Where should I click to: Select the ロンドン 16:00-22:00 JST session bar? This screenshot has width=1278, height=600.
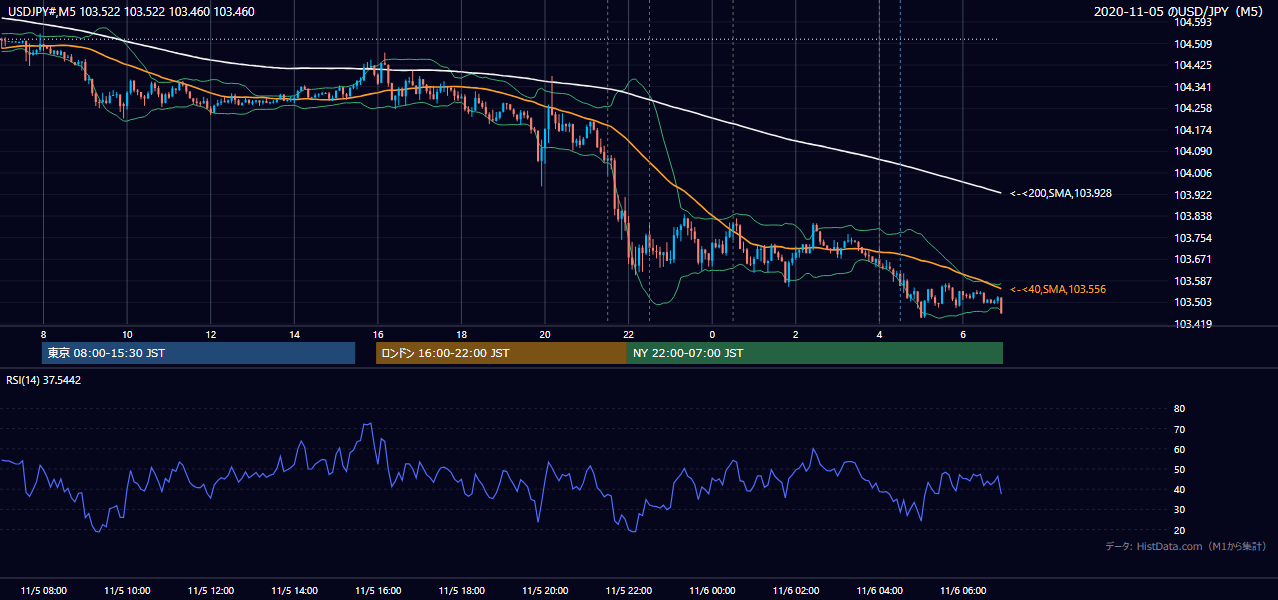point(501,353)
